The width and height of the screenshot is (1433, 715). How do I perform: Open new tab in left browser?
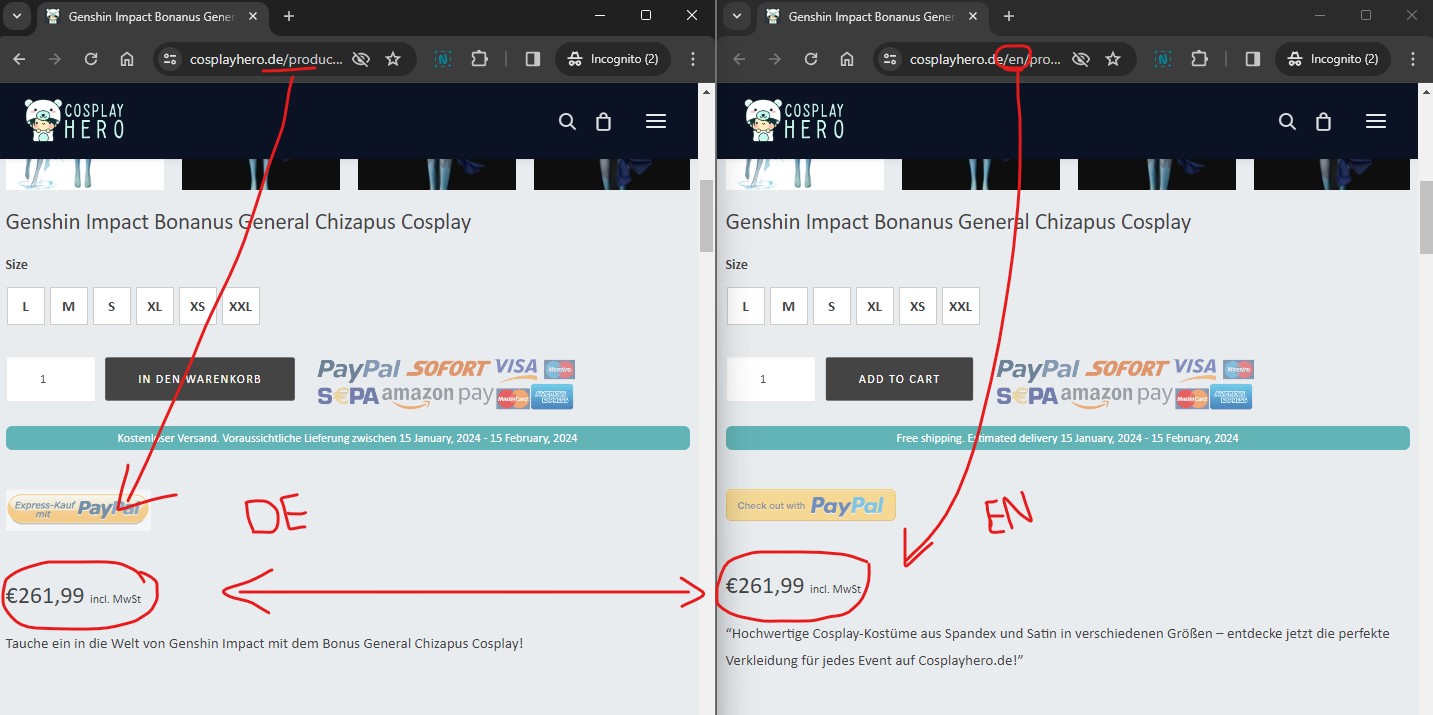tap(289, 16)
